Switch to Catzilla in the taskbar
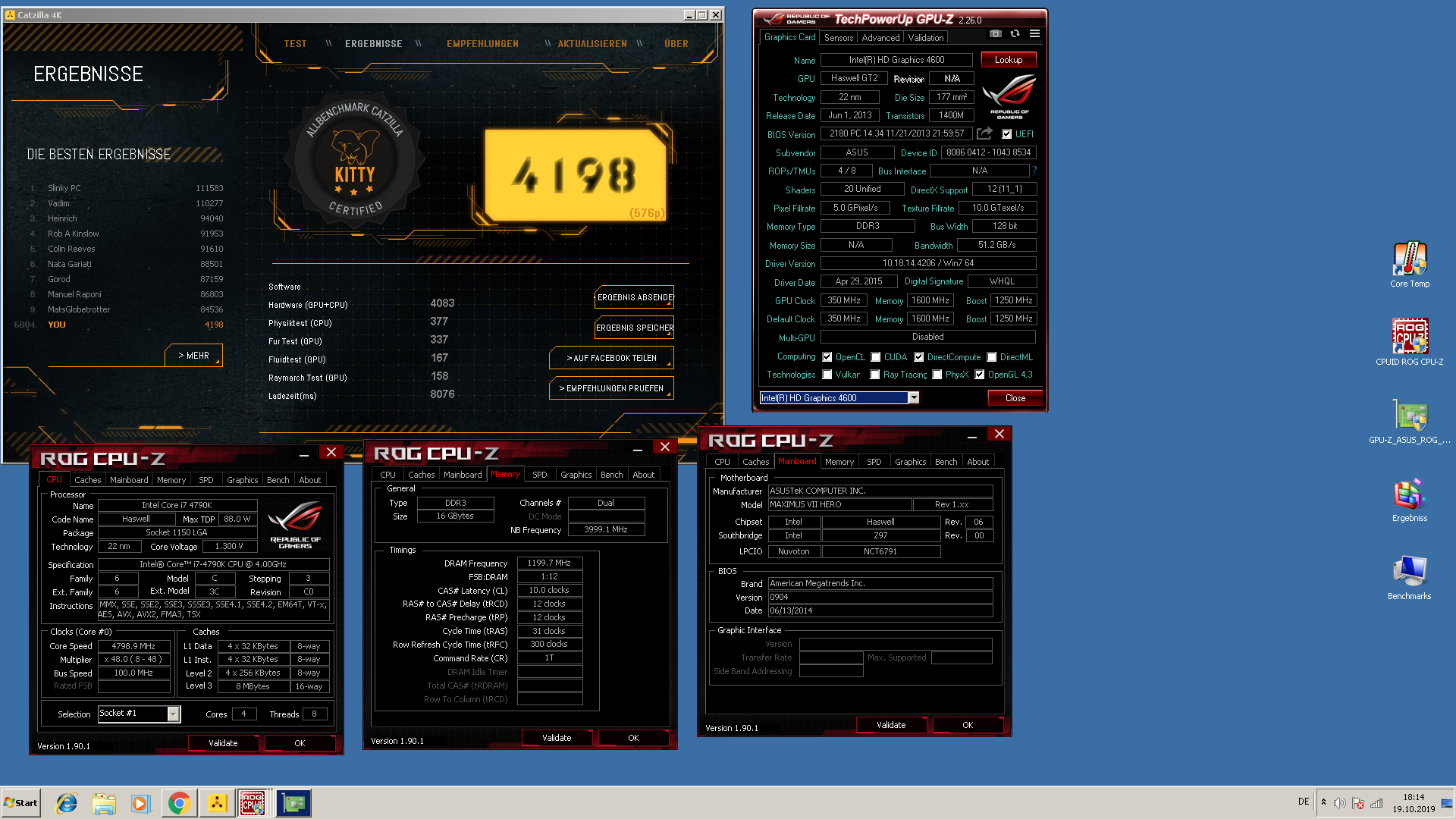Viewport: 1456px width, 819px height. coord(217,803)
